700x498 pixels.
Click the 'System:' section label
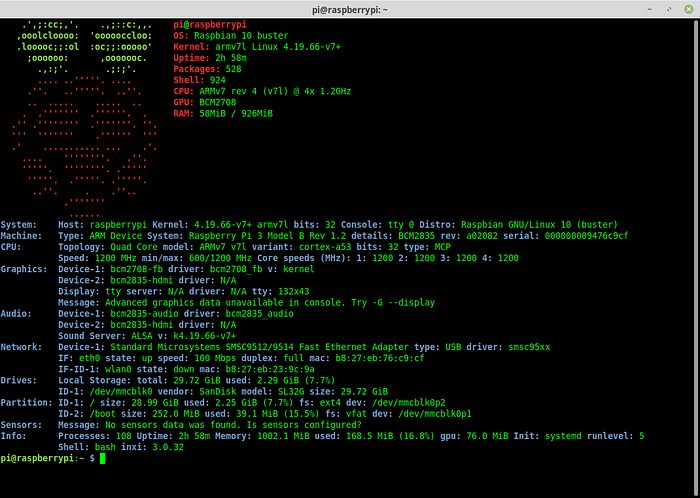tap(19, 225)
